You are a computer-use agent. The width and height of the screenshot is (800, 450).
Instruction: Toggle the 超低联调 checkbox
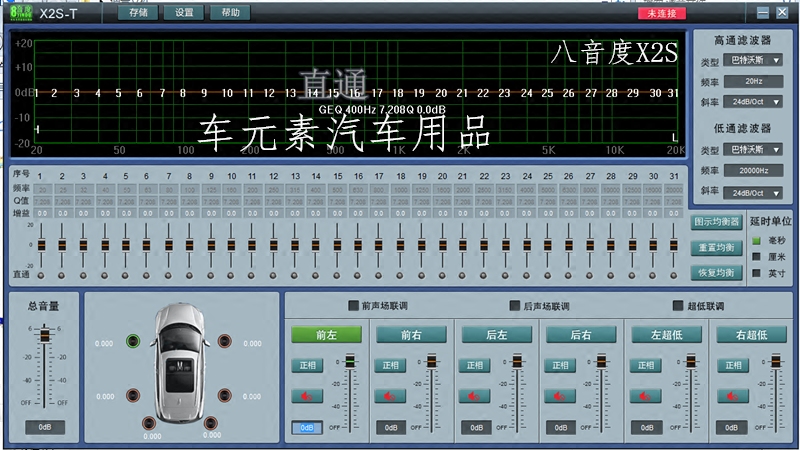coord(677,306)
